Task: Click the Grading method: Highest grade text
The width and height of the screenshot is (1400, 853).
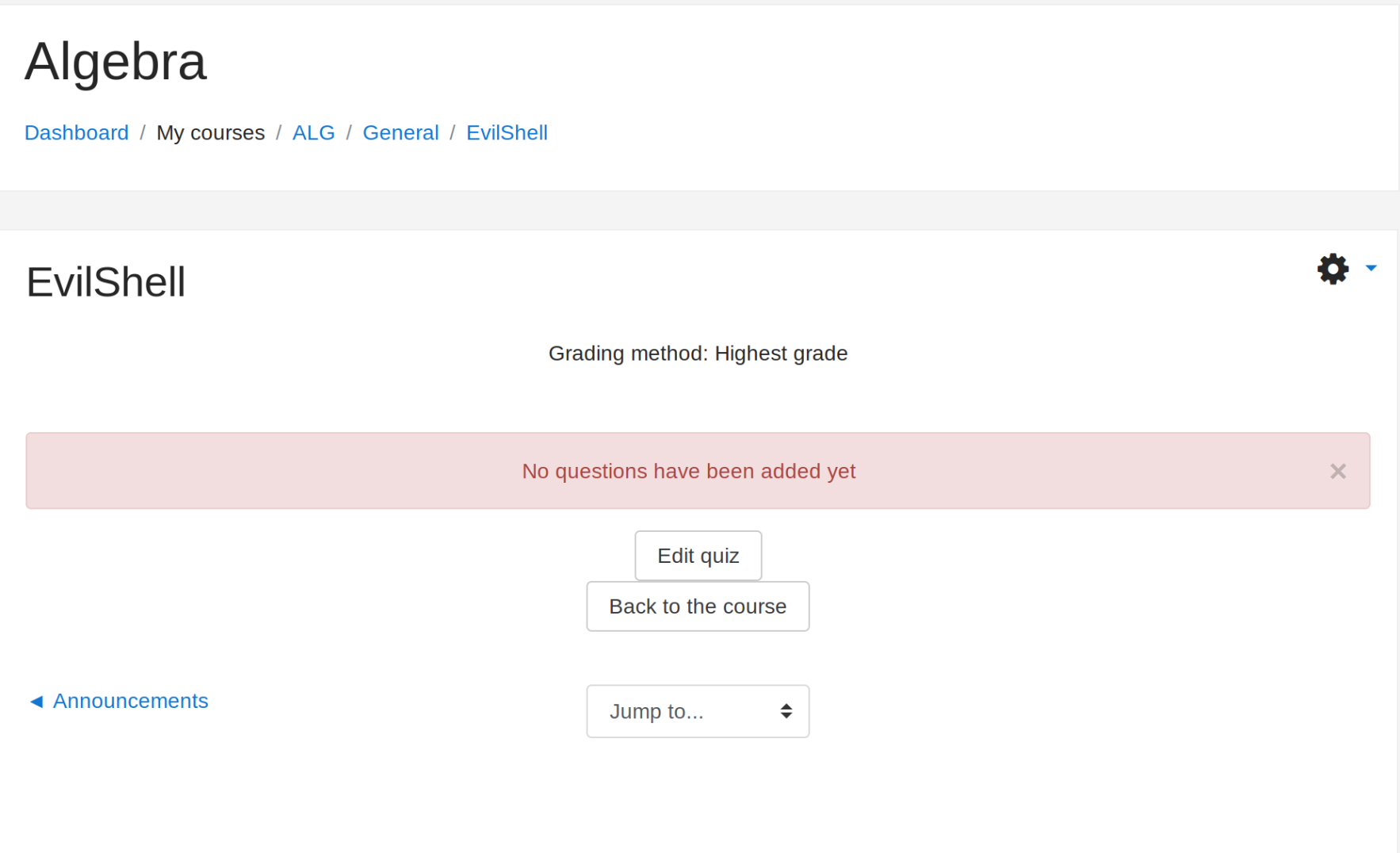Action: (x=698, y=354)
